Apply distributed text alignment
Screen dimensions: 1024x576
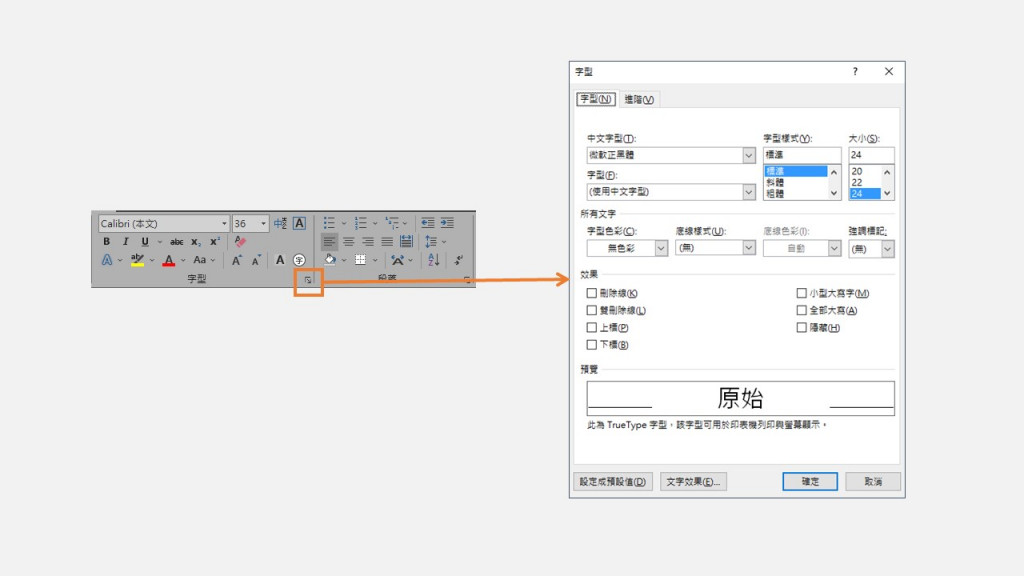tap(406, 242)
